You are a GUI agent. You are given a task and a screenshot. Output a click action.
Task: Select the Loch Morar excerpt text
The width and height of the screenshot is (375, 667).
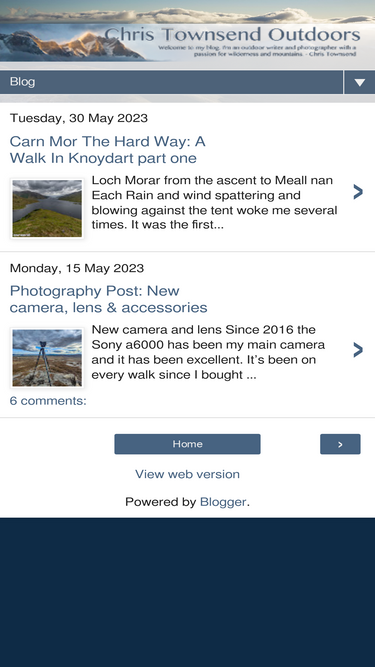point(214,202)
